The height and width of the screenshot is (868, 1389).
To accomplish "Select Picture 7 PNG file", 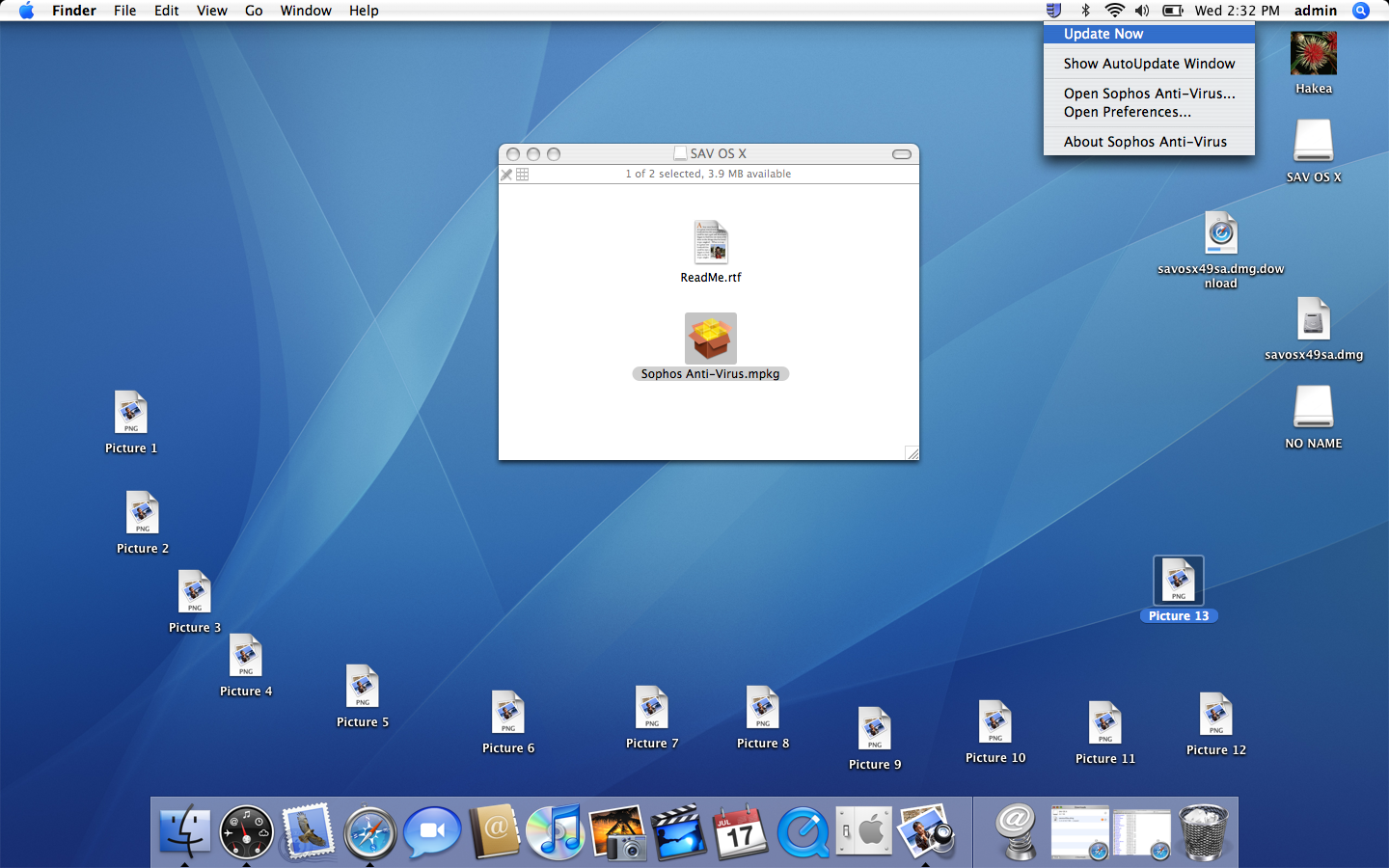I will point(652,708).
